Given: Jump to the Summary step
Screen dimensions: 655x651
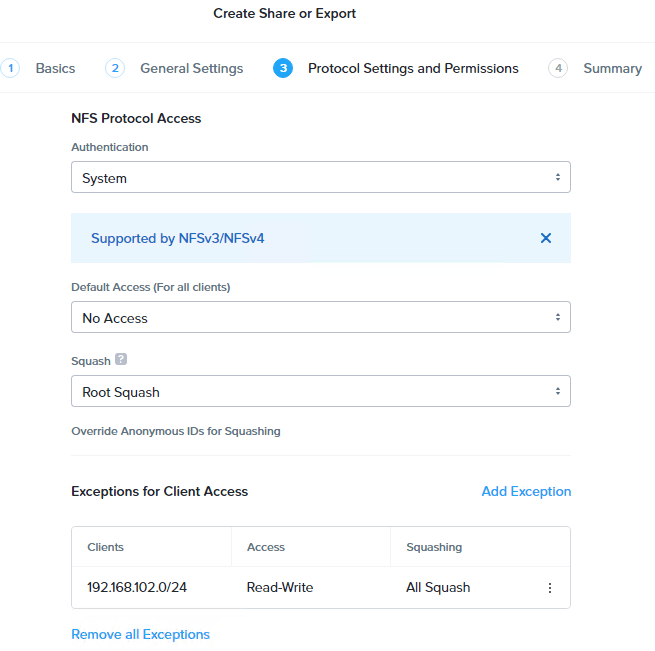Looking at the screenshot, I should coord(612,68).
